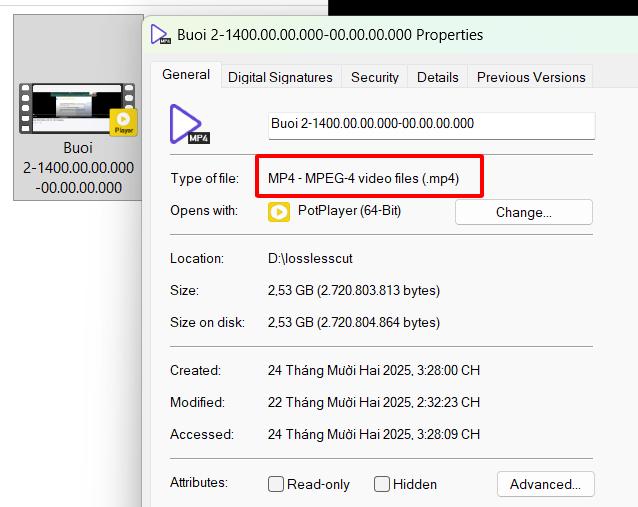Image resolution: width=638 pixels, height=507 pixels.
Task: Click the 'Attributes:' label
Action: [199, 483]
